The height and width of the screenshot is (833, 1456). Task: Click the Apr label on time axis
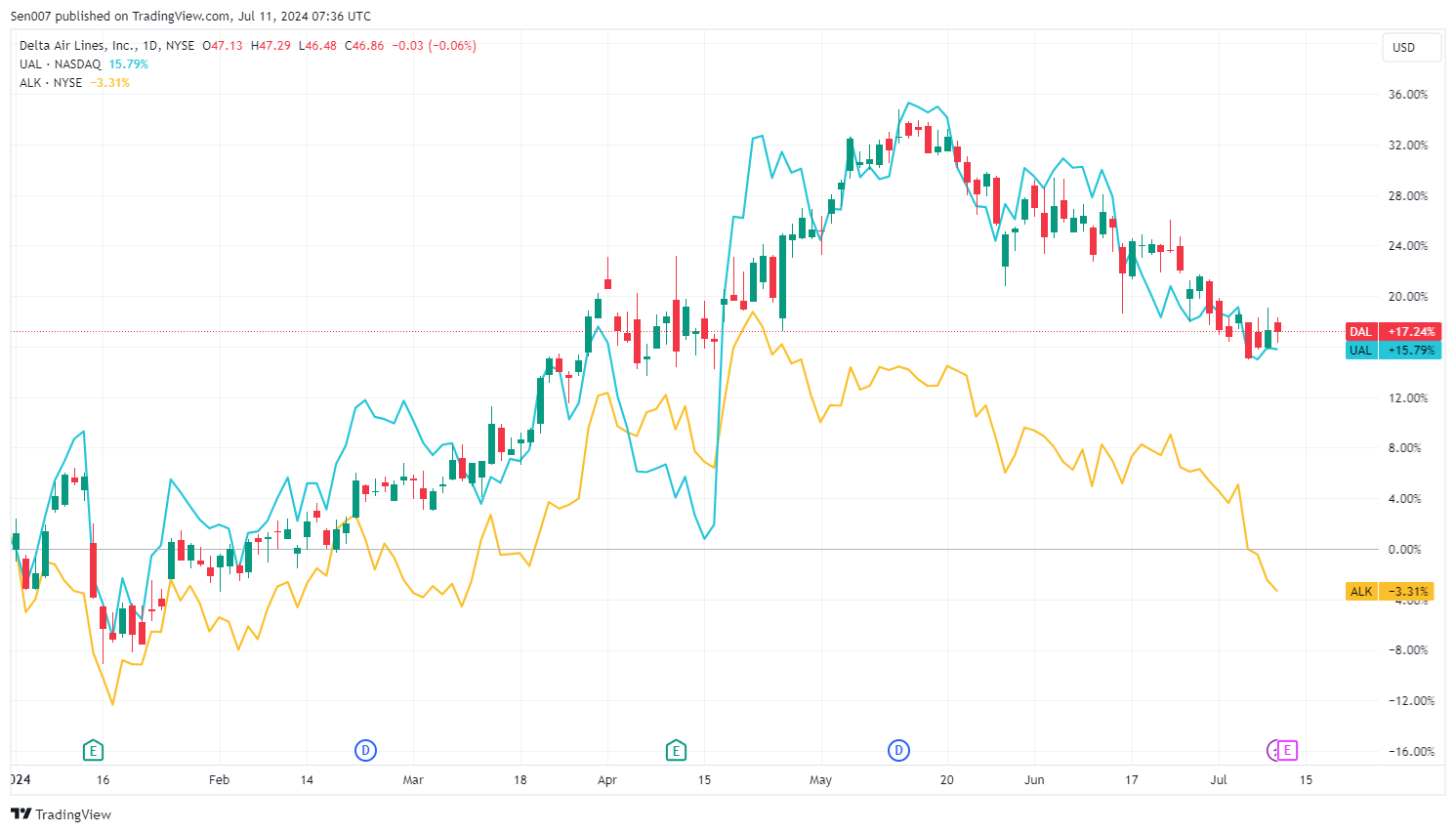tap(607, 780)
